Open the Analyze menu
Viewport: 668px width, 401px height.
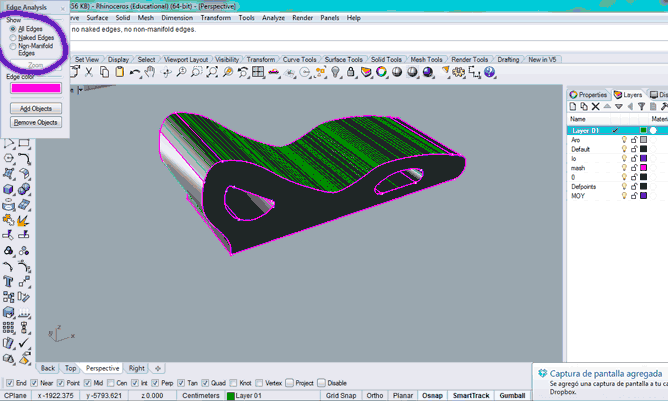tap(273, 18)
